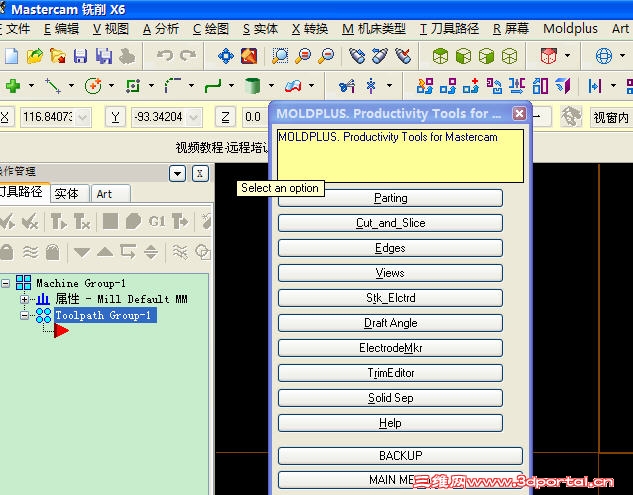Image resolution: width=633 pixels, height=495 pixels.
Task: Collapse Machine Group-1 tree node
Action: 5,283
